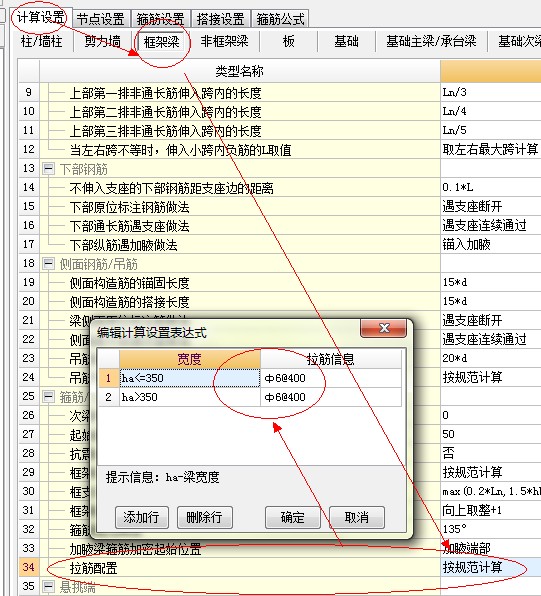Click the 135° value cell in row 32
The image size is (541, 596).
coord(491,529)
